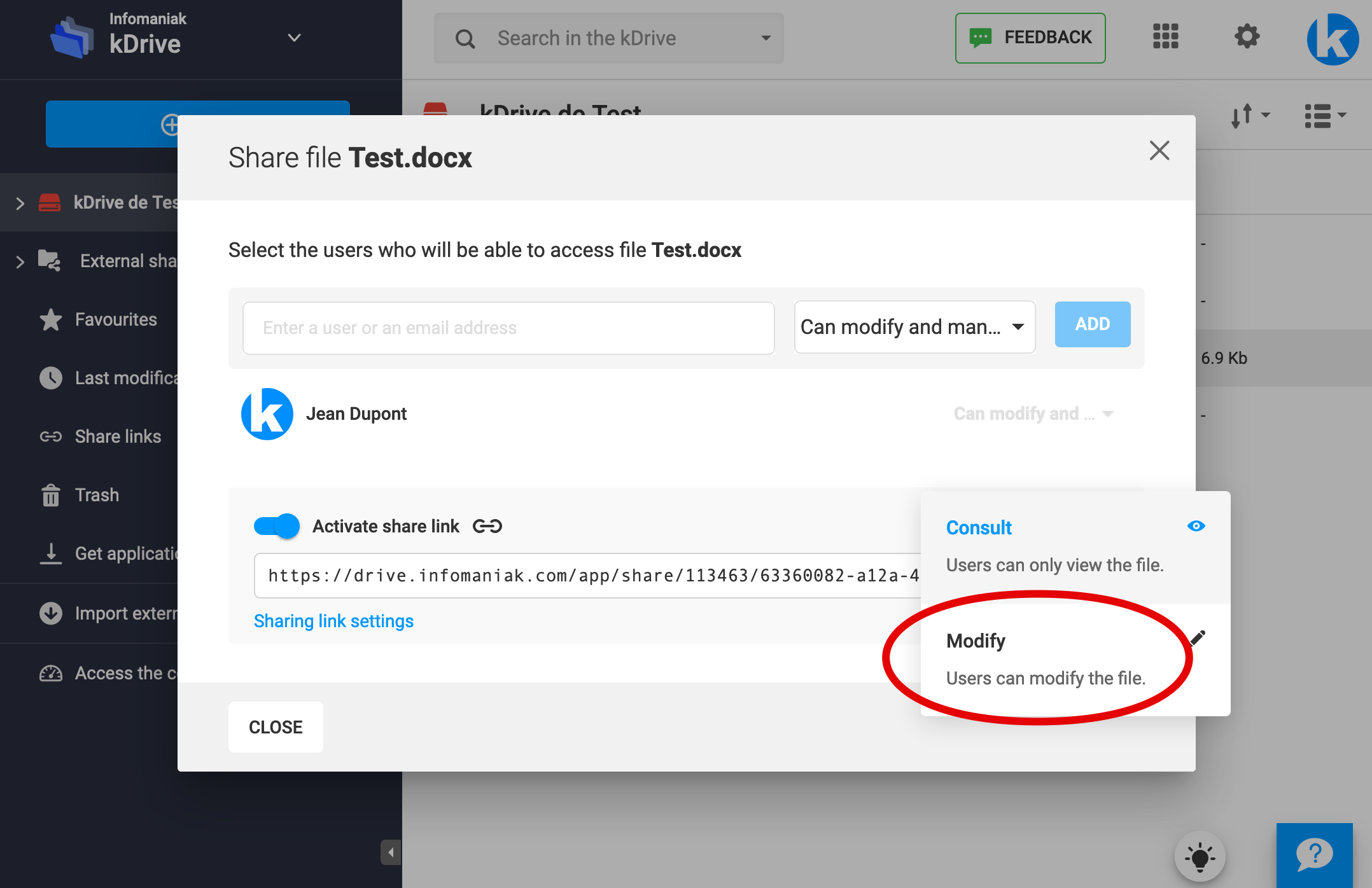Open the apps grid icon
Viewport: 1372px width, 888px height.
(x=1165, y=37)
